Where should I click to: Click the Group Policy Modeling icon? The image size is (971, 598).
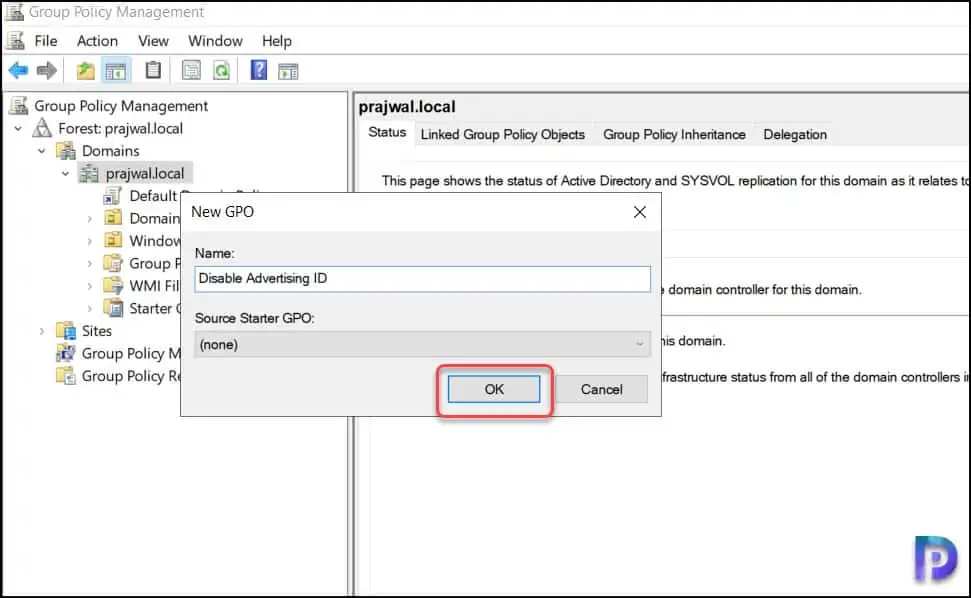coord(66,353)
